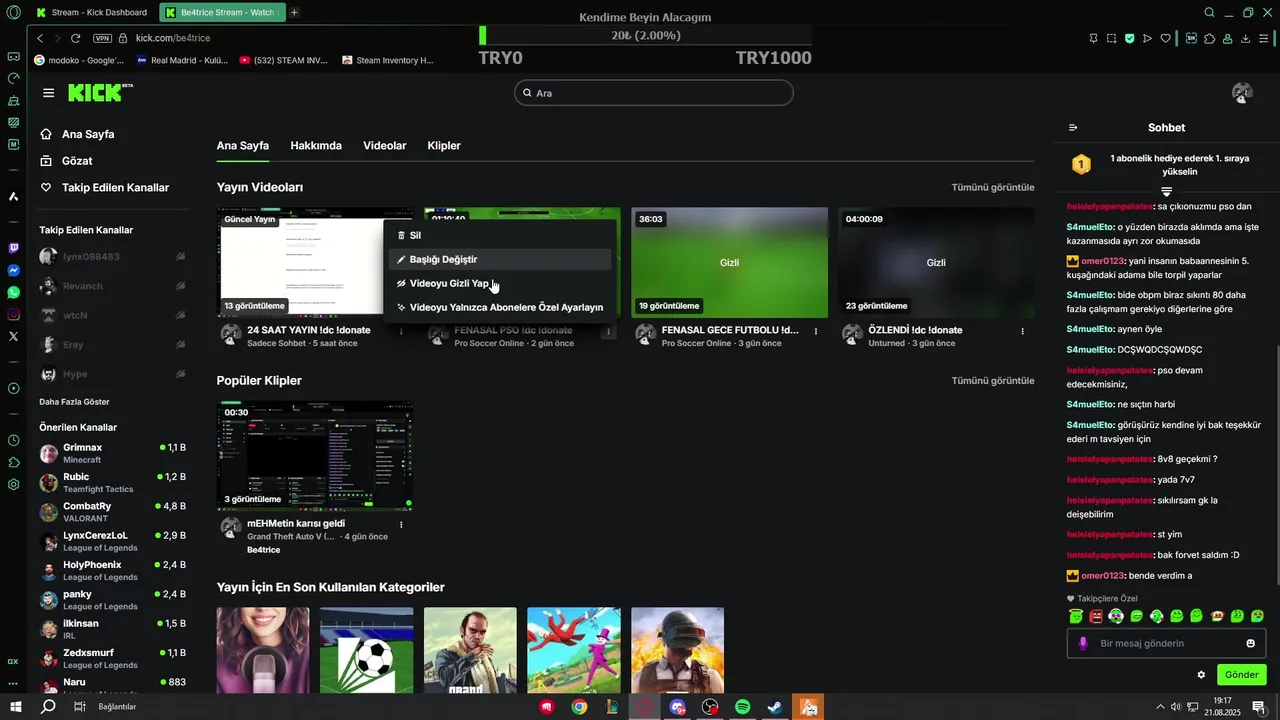Choose Videoyu Yalnızca Abonelere Özel Ayarlayın
The width and height of the screenshot is (1280, 720).
coord(500,307)
